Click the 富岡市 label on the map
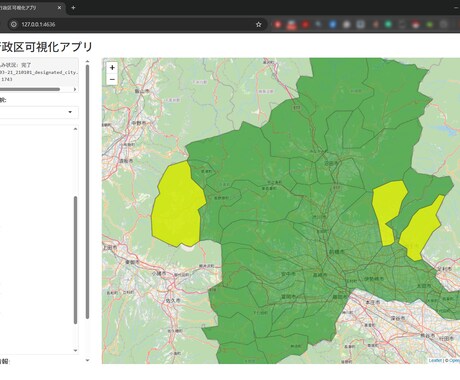This screenshot has width=460, height=380. pyautogui.click(x=289, y=296)
